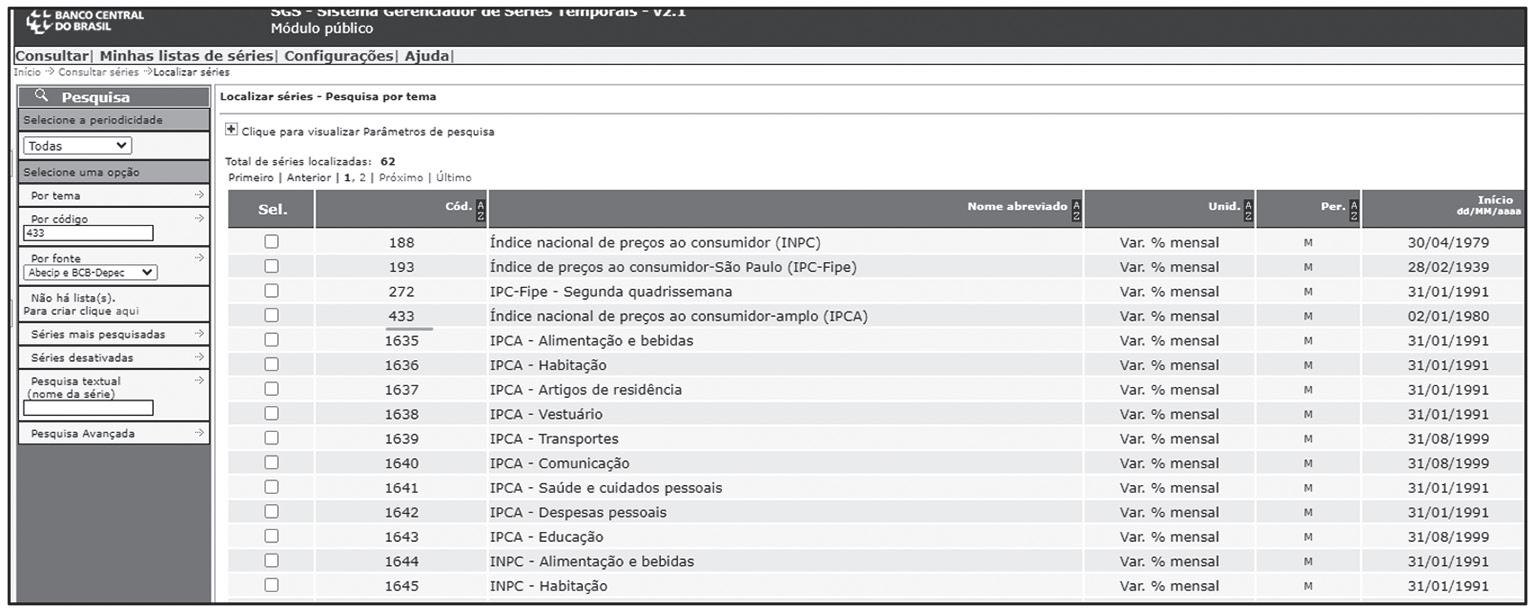Click date 02/01/1980 for IPCA
The image size is (1535, 613).
click(1448, 316)
